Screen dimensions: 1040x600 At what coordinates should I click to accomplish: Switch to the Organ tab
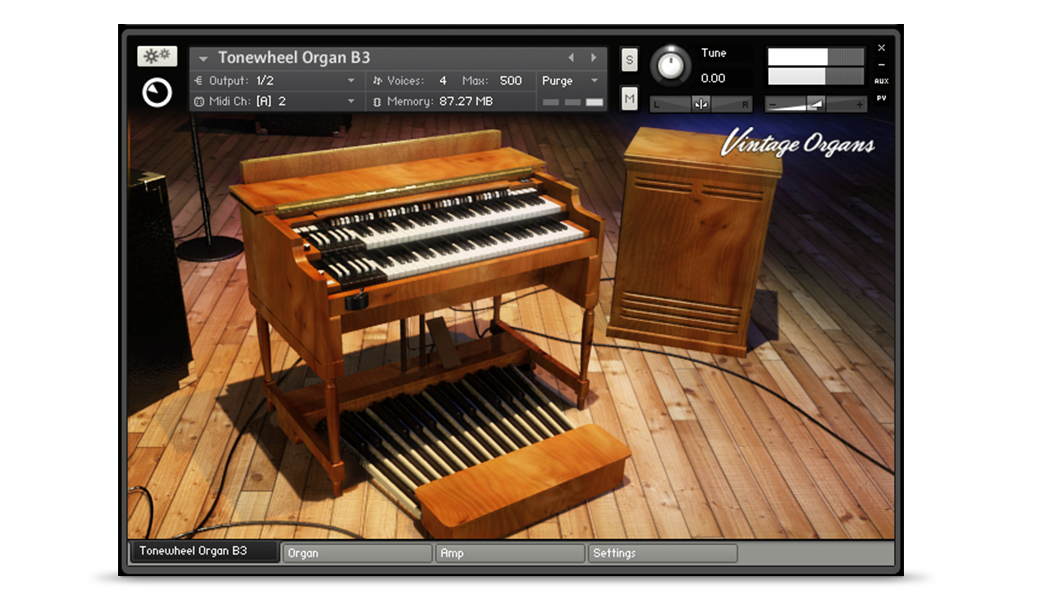(358, 553)
